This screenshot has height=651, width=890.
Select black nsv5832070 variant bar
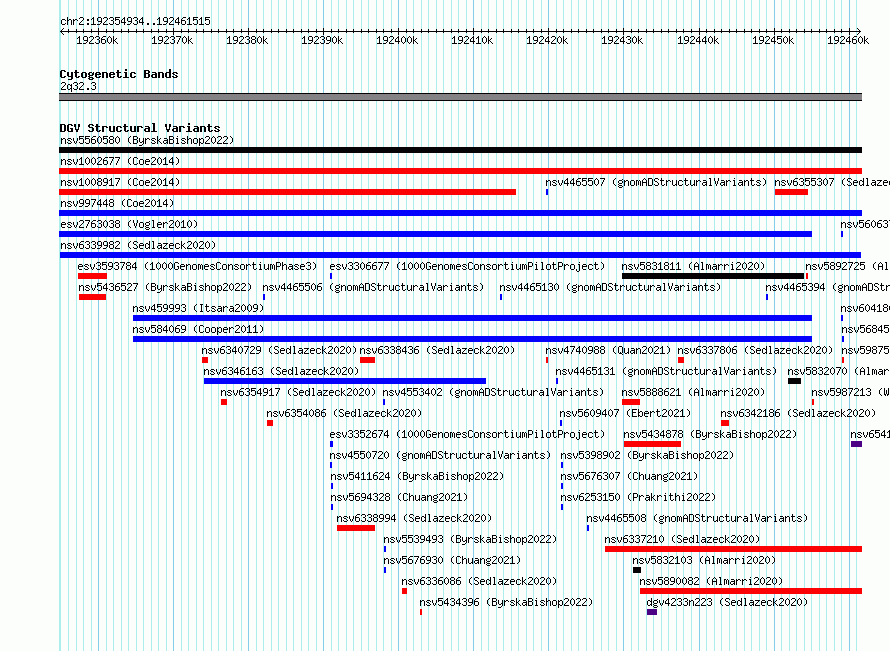click(x=795, y=381)
